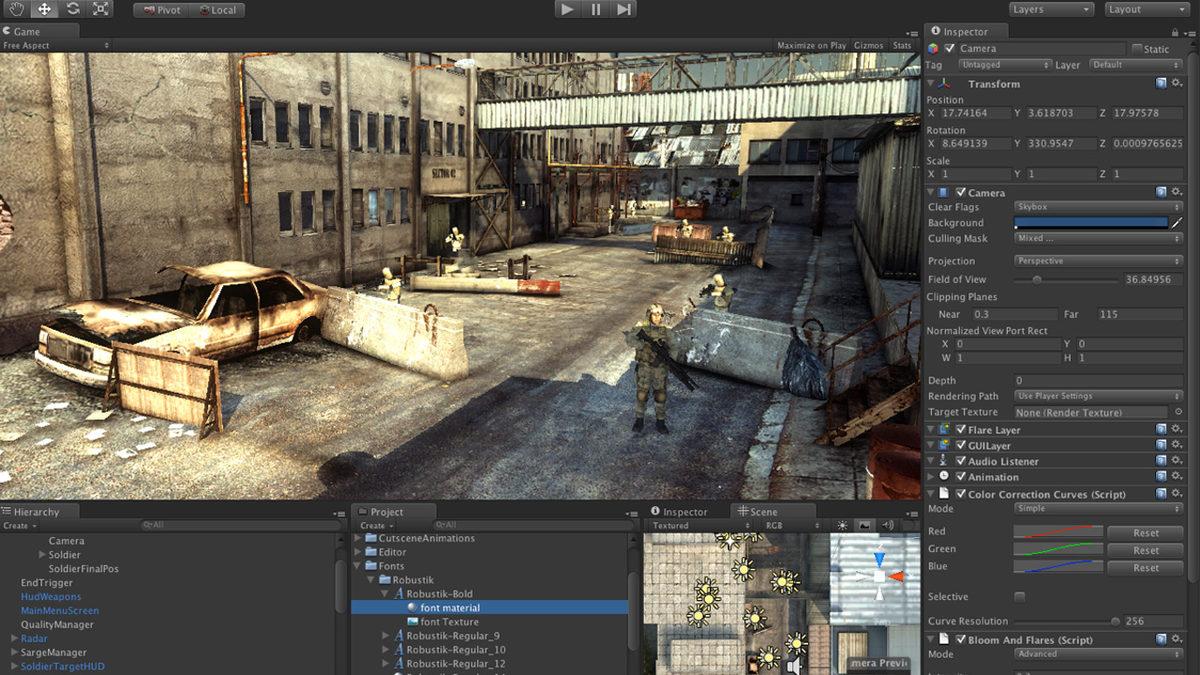Select the Hand tool in the toolbar
1200x675 pixels.
(16, 9)
